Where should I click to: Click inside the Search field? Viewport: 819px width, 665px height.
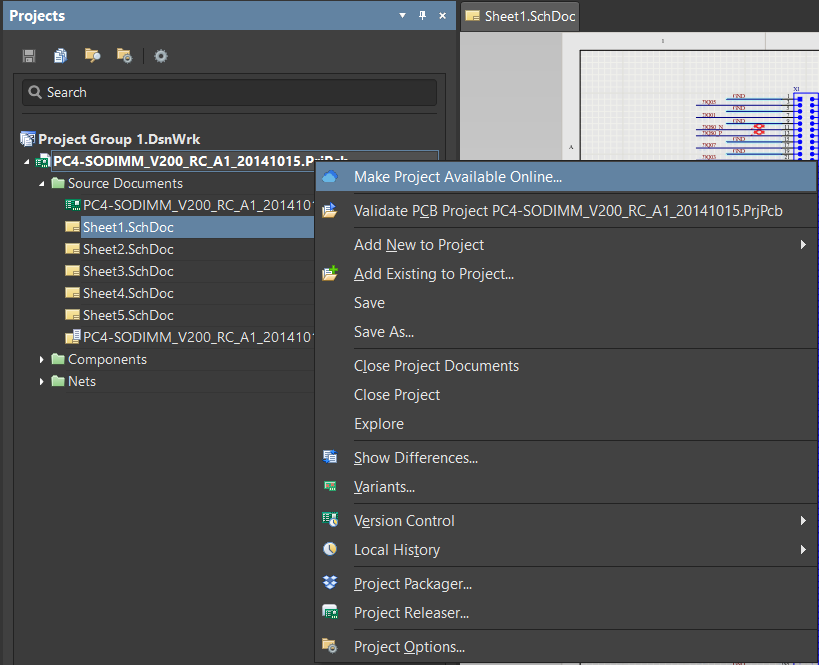click(x=200, y=92)
